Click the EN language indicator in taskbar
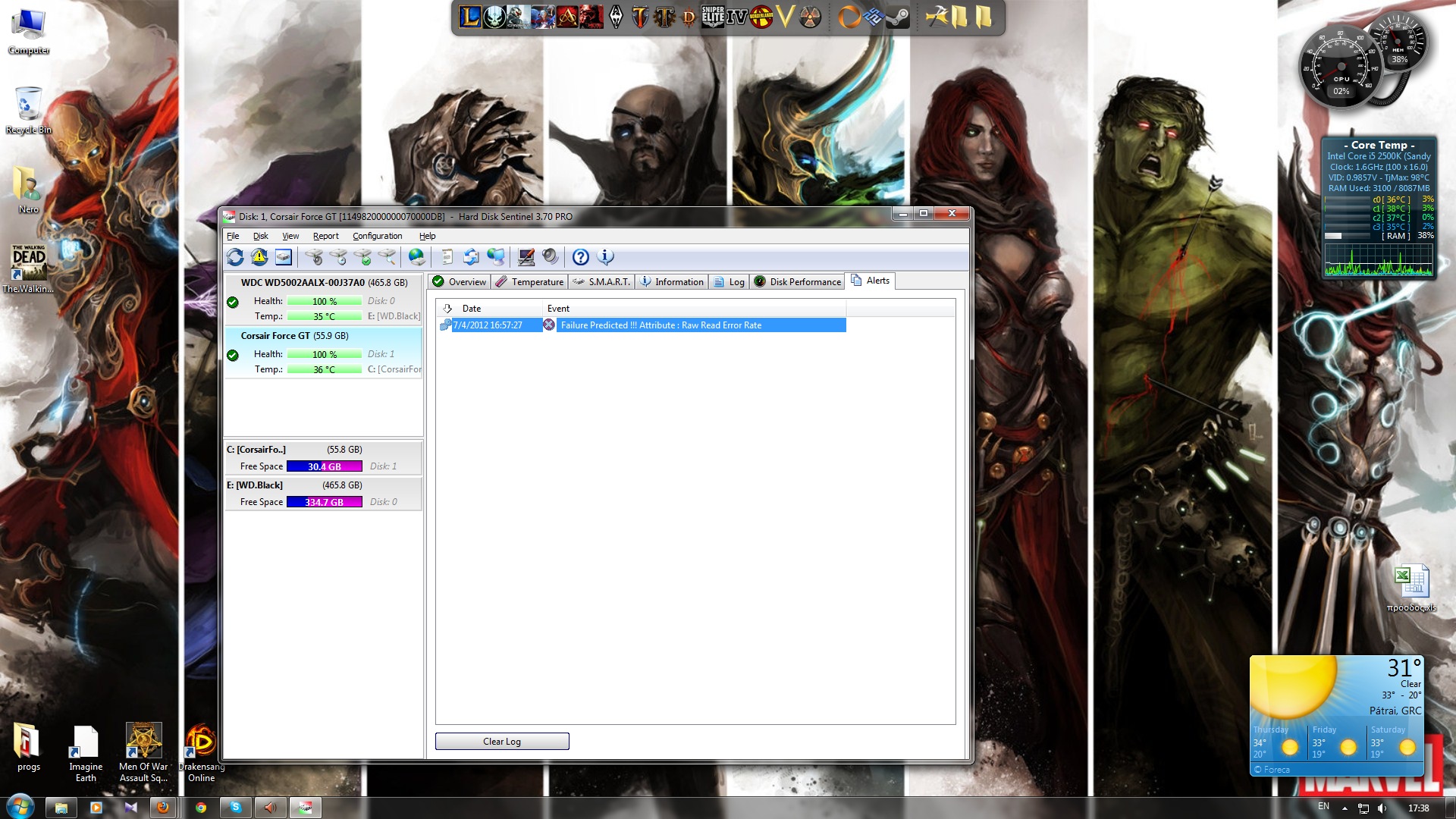 tap(1323, 806)
